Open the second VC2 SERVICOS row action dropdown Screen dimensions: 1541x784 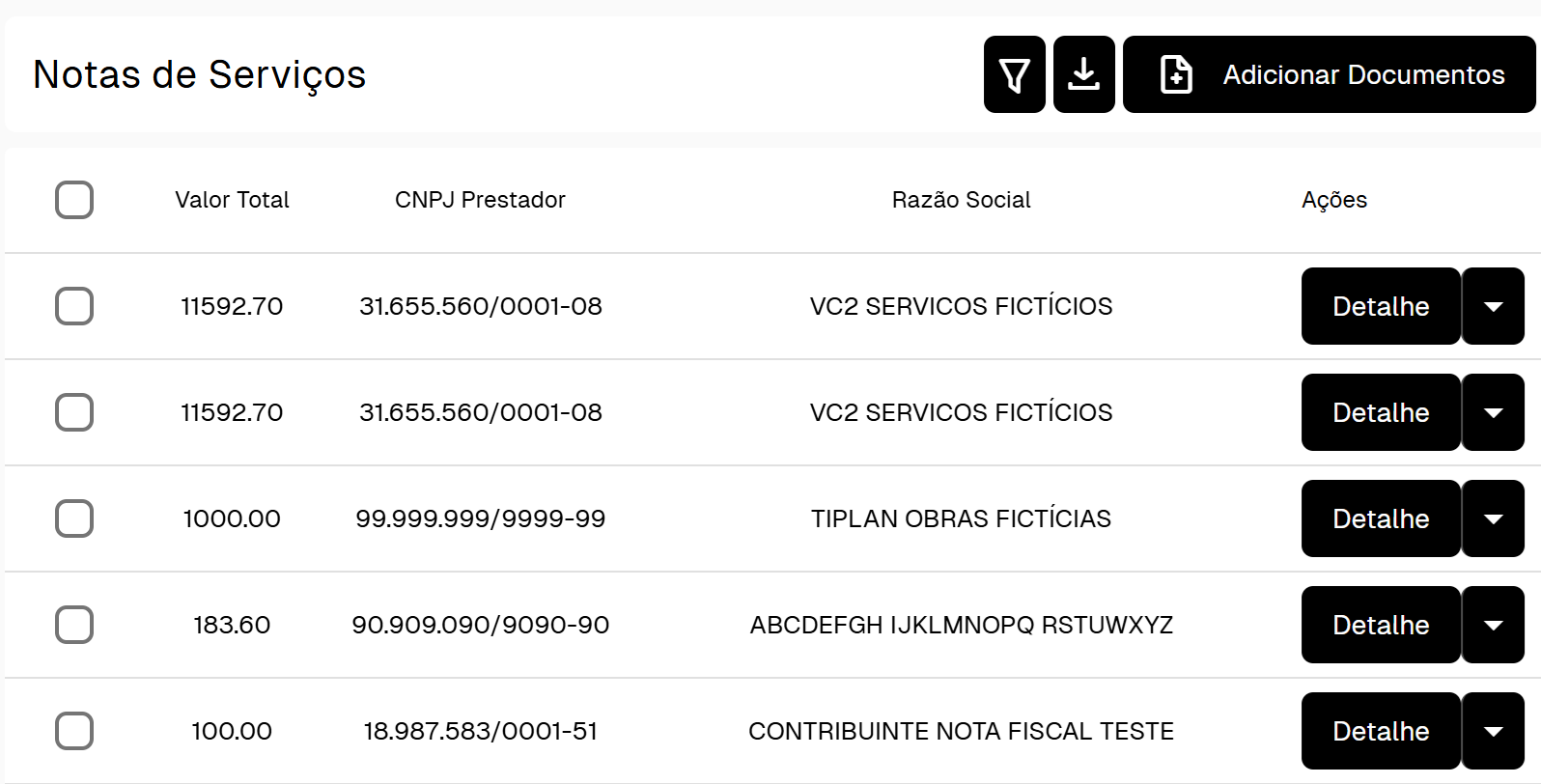pyautogui.click(x=1493, y=412)
